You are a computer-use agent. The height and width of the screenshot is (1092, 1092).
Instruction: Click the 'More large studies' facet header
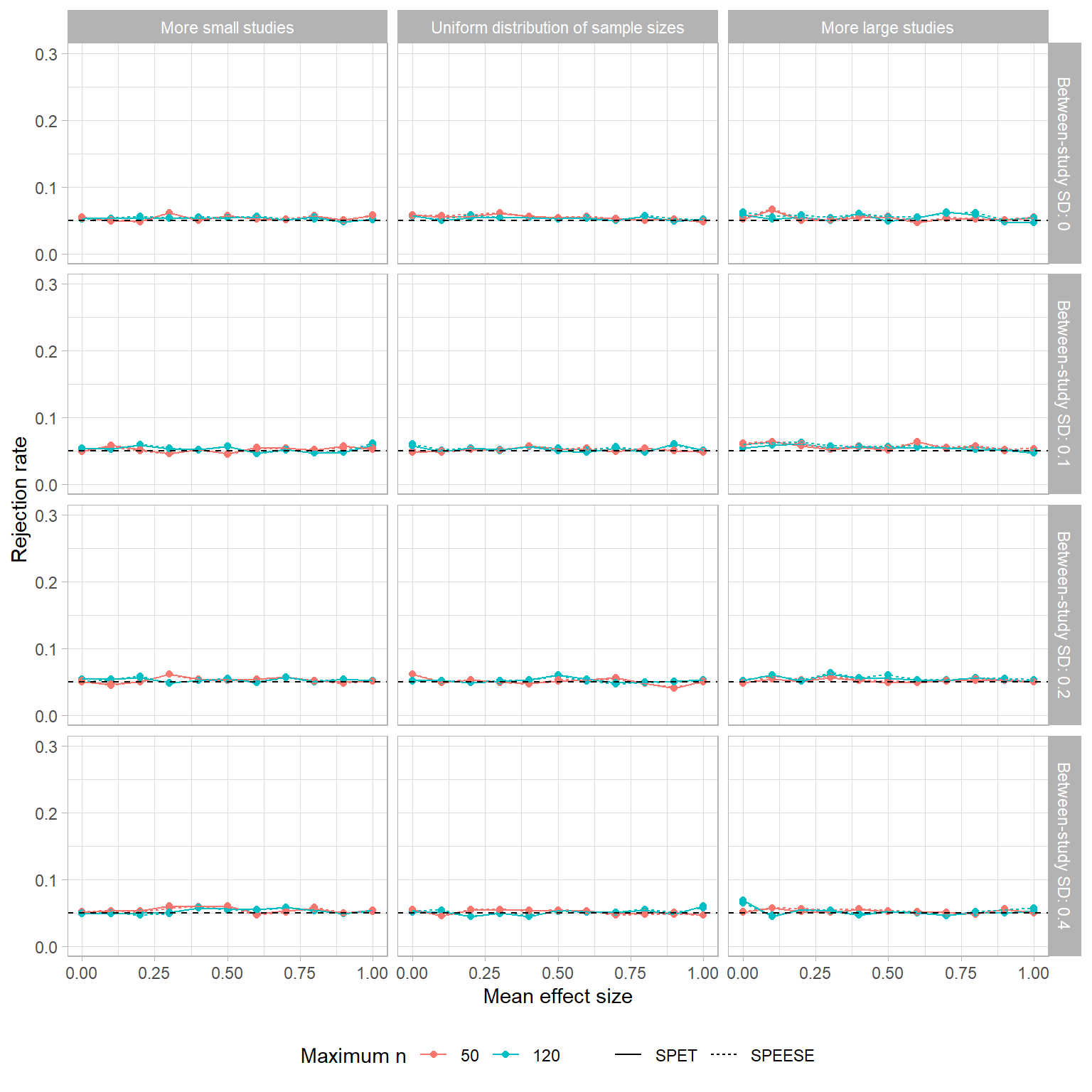pos(887,28)
